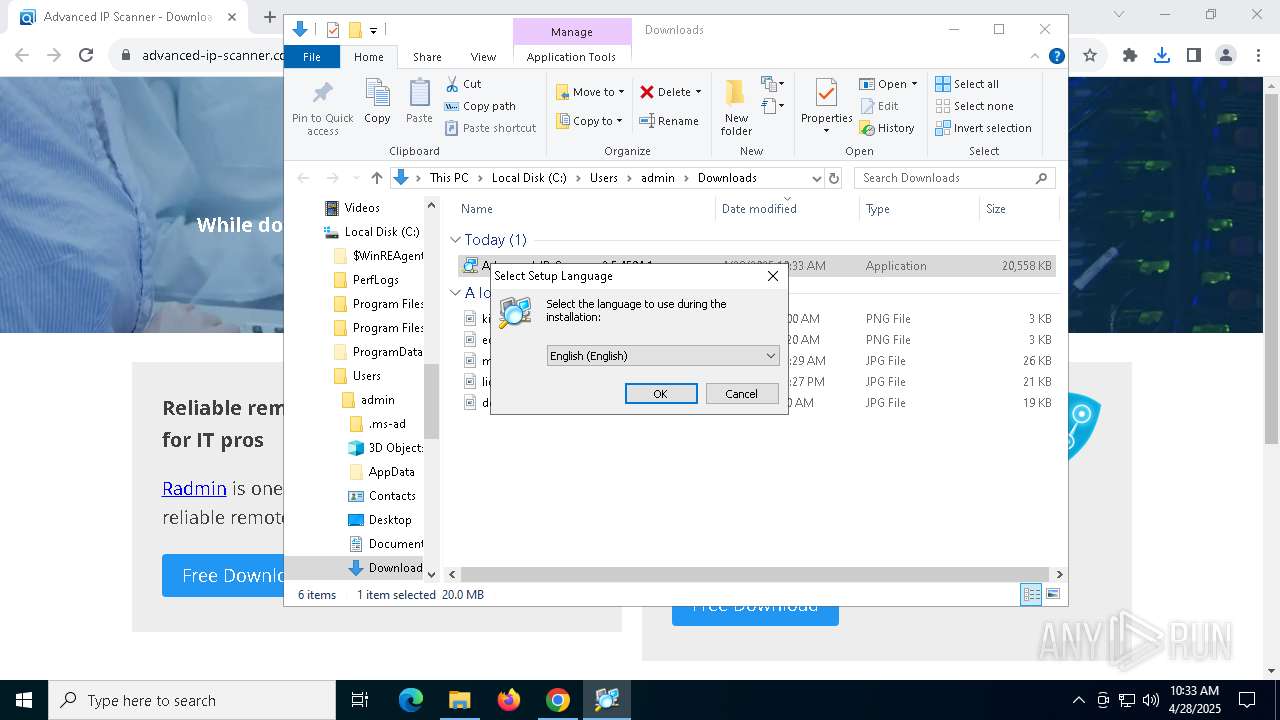This screenshot has width=1280, height=720.
Task: Sort by the Size column header
Action: coord(1018,209)
